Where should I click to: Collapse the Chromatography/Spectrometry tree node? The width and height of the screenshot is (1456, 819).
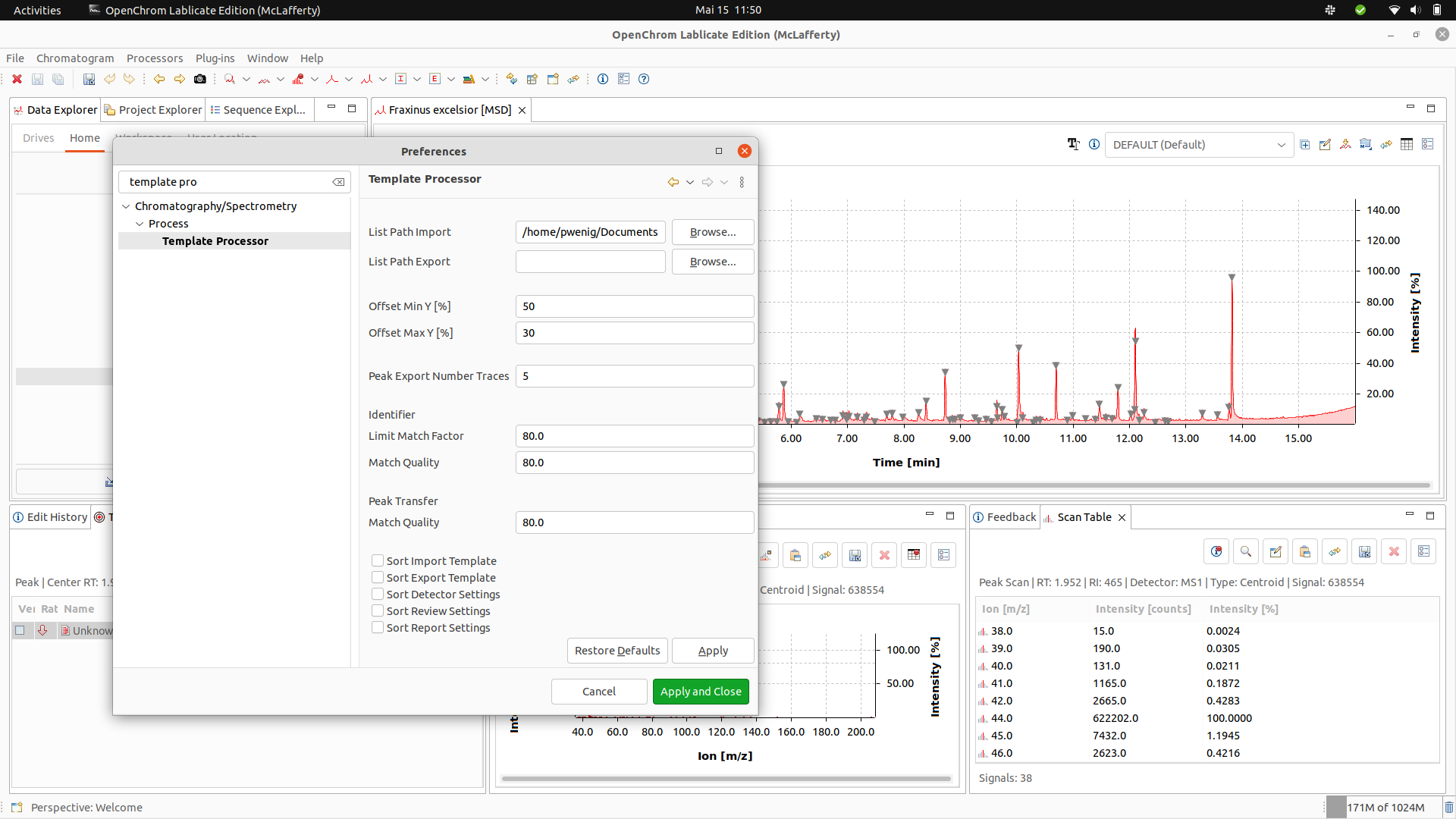click(126, 206)
